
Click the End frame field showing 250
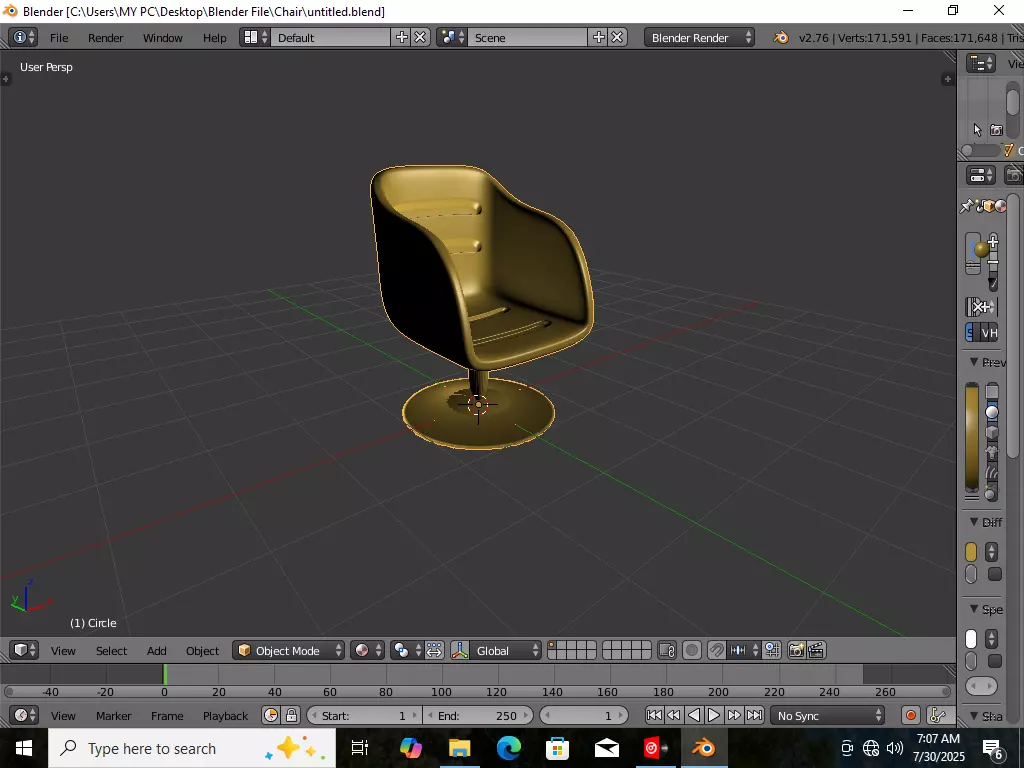click(478, 715)
